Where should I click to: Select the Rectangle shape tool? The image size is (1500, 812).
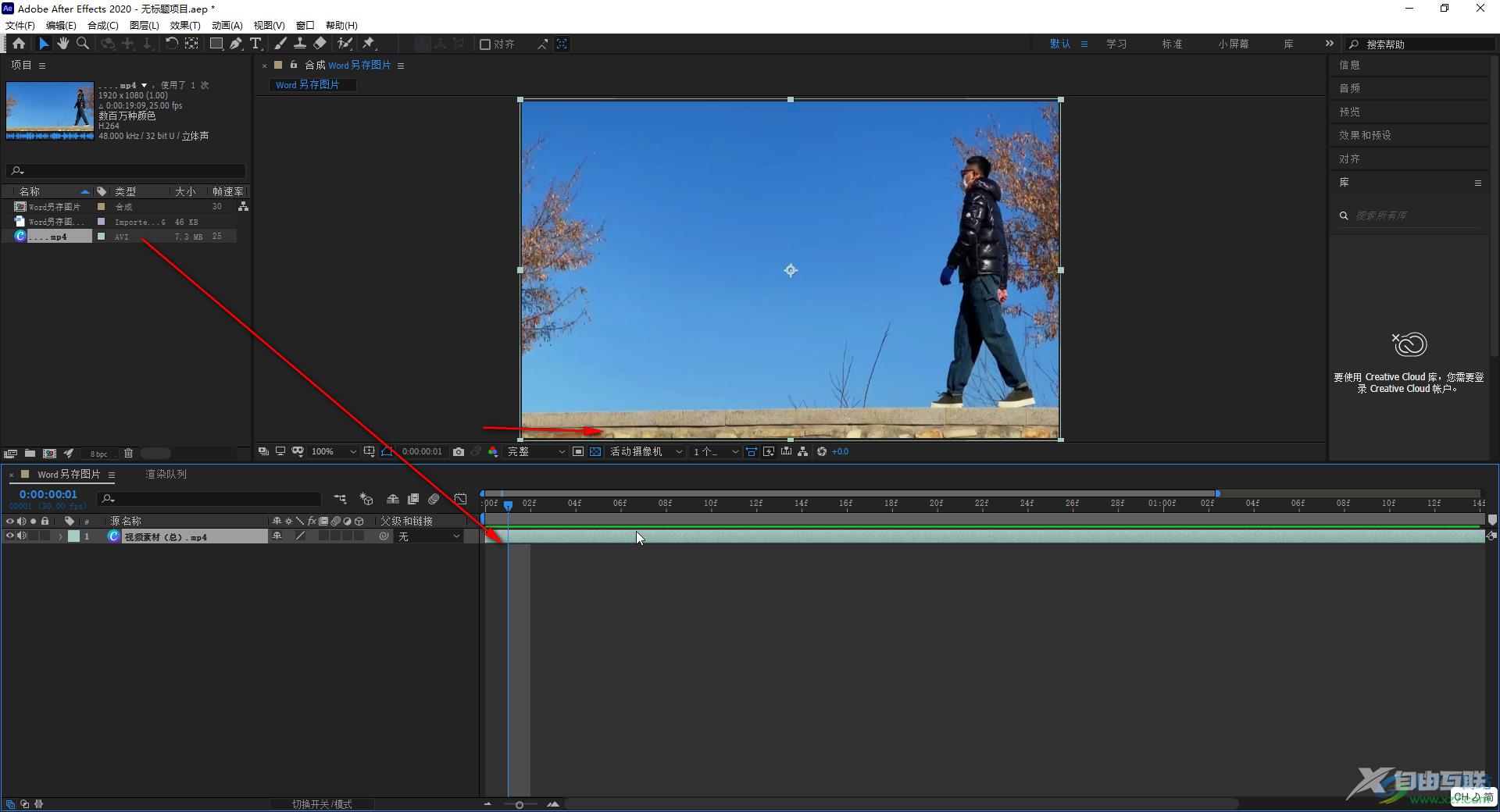click(x=216, y=44)
